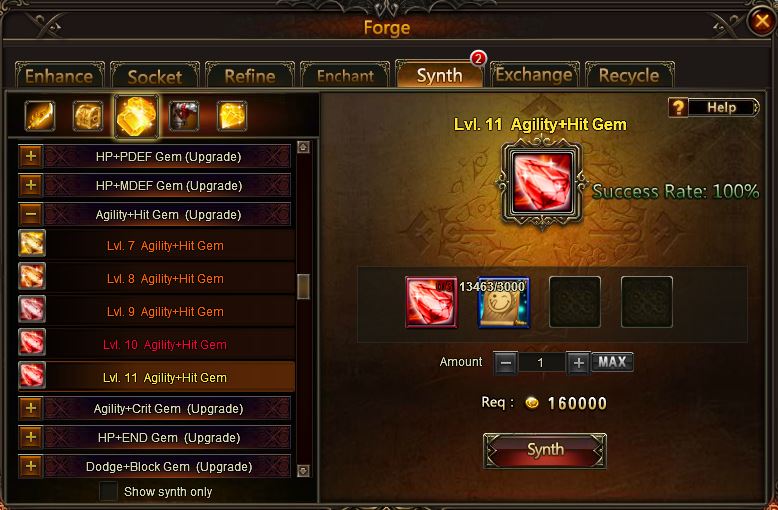Expand Agility+Crit Gem (Upgrade) group
This screenshot has width=778, height=510.
tap(31, 408)
